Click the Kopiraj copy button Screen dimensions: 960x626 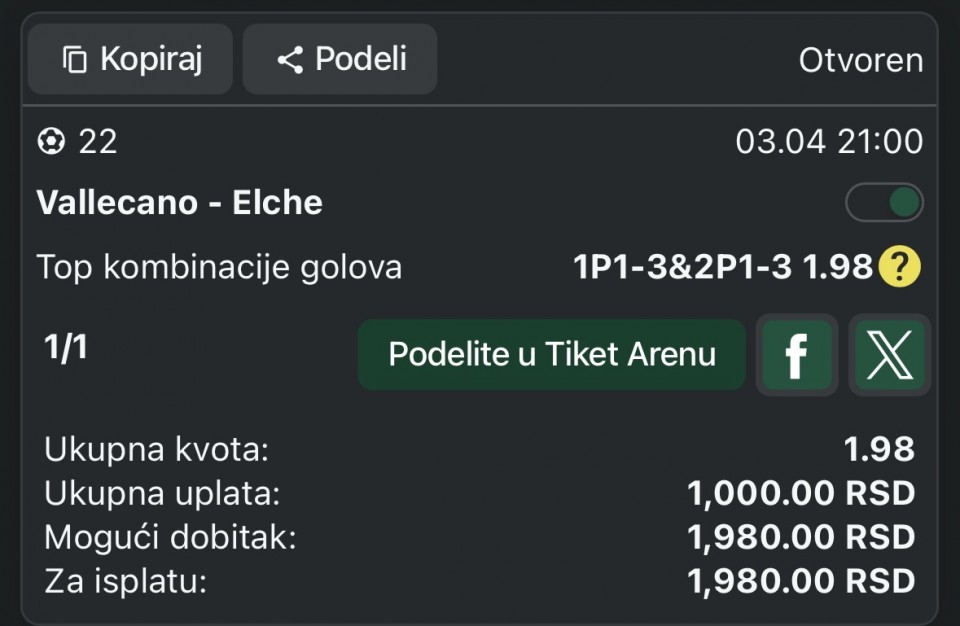(x=131, y=60)
